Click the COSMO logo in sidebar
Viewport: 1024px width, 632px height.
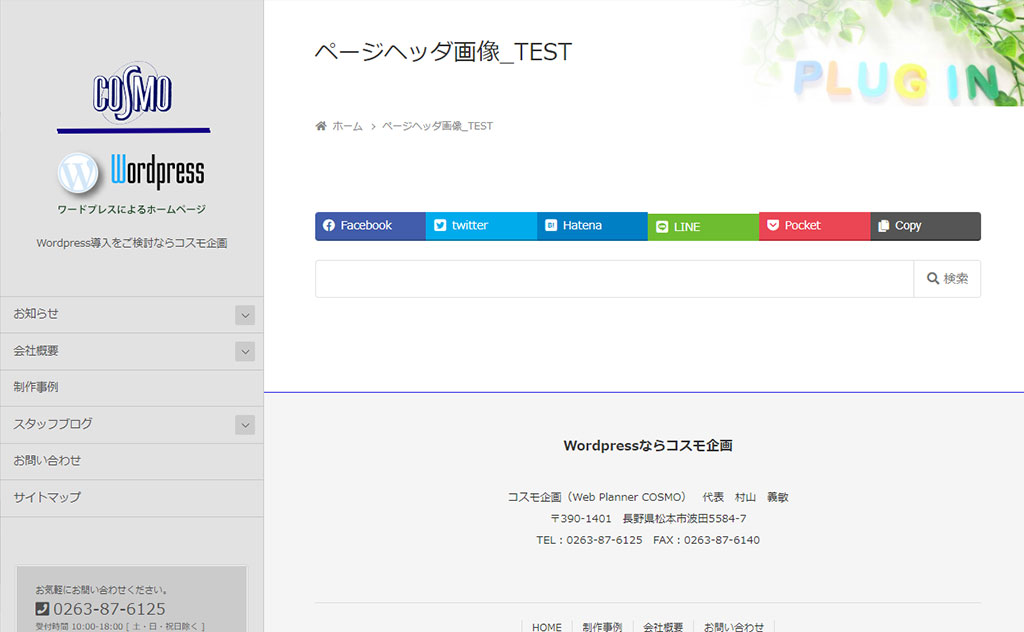click(x=133, y=95)
